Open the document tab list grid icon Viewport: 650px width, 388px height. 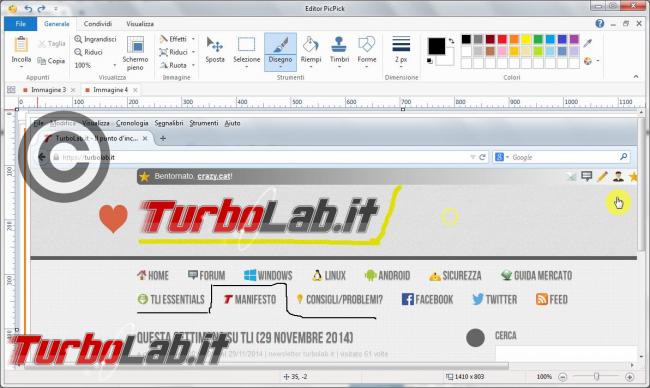point(11,90)
